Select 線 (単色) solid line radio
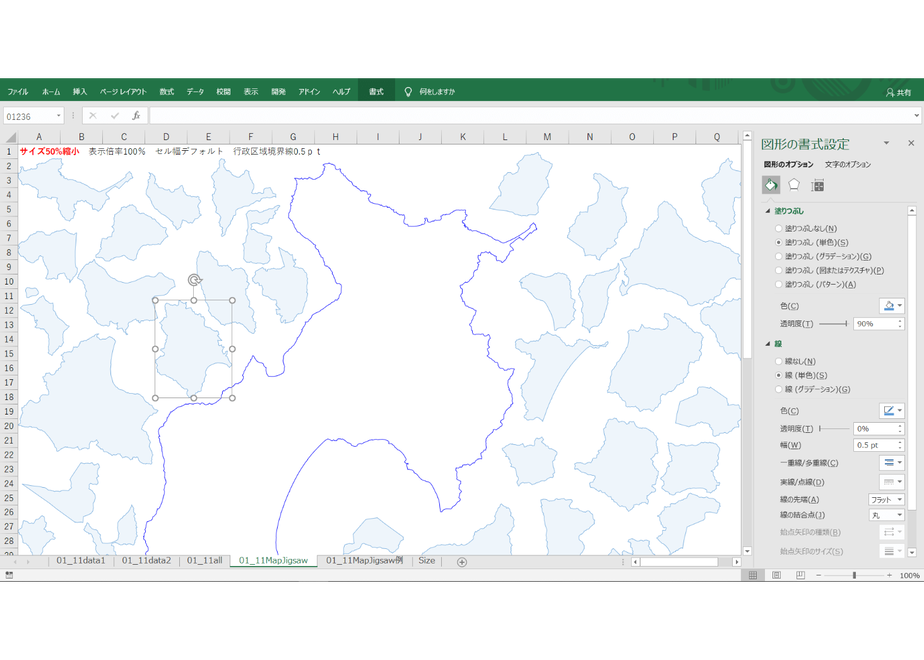 coord(778,375)
